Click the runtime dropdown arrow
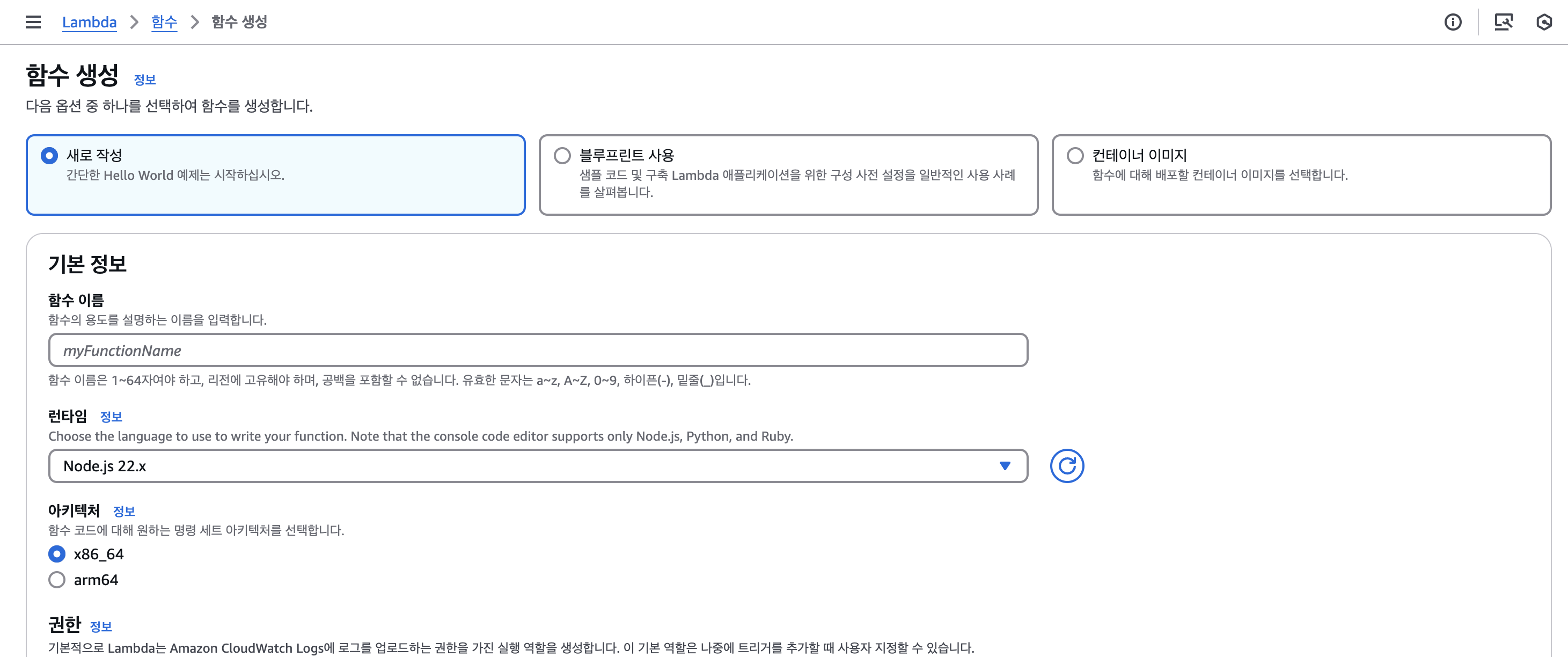 [x=1005, y=466]
